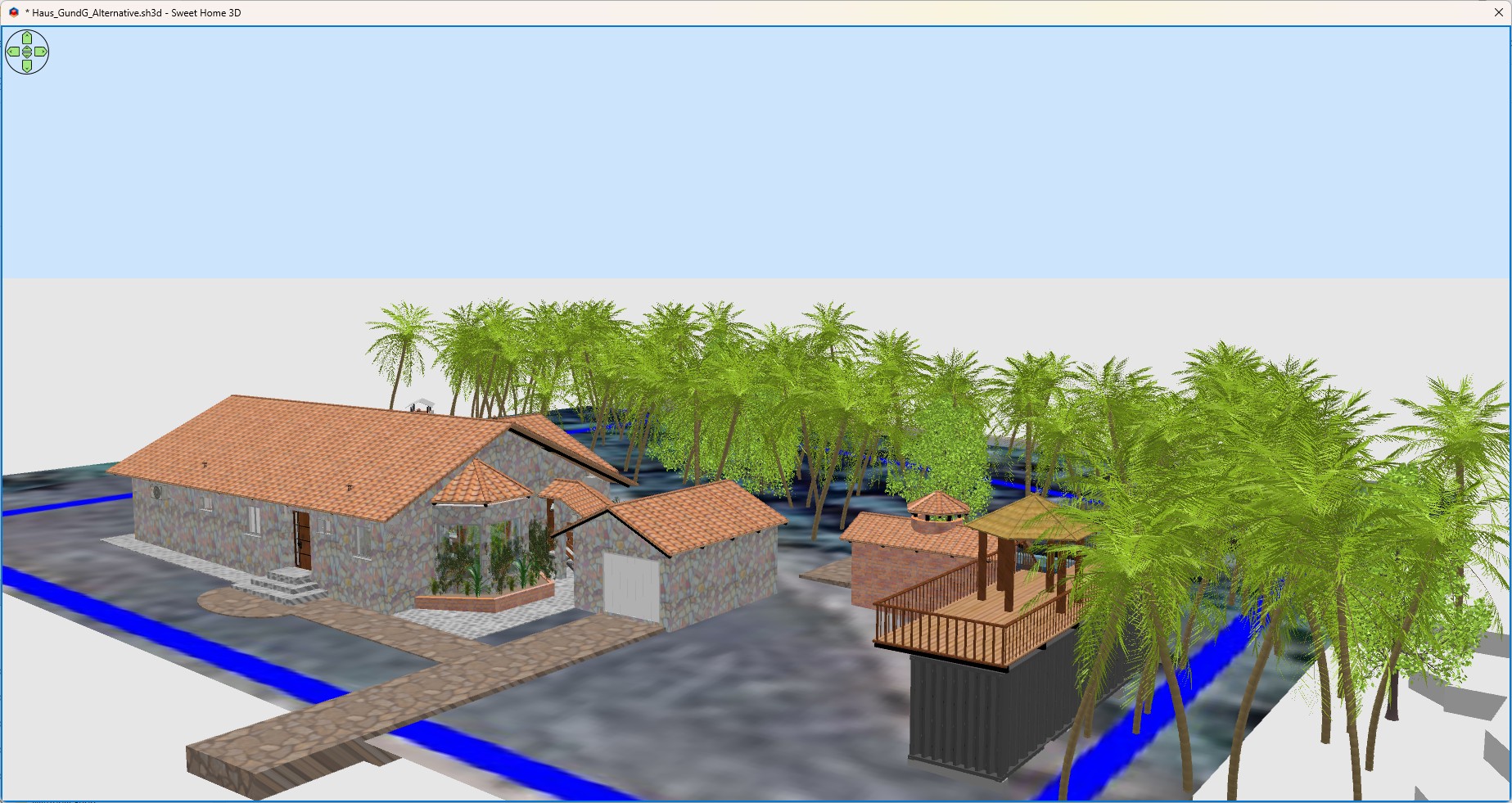Click the move backward arrow in navigation panel
This screenshot has height=803, width=1512.
tap(27, 66)
